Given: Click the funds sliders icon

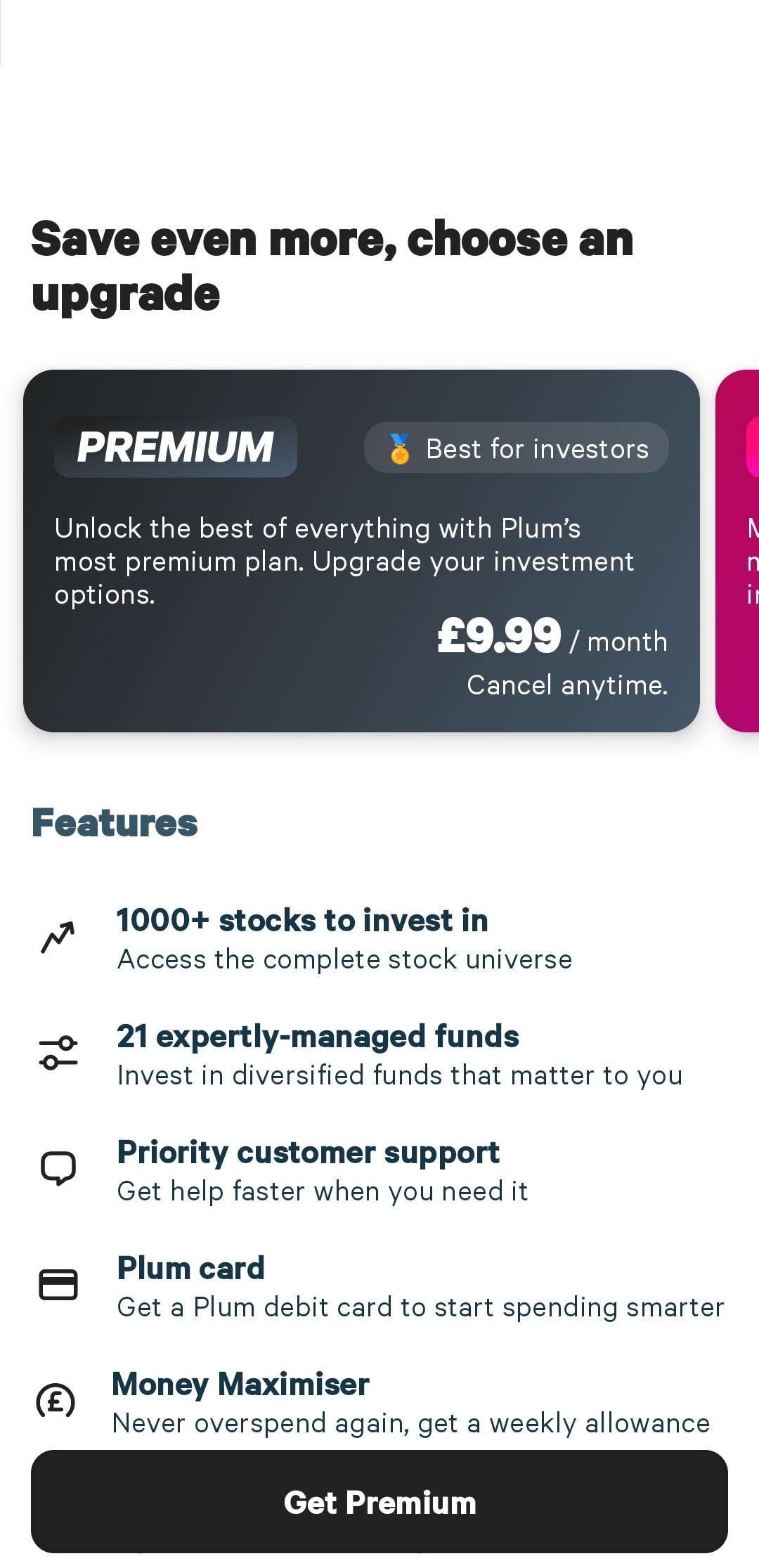Looking at the screenshot, I should tap(58, 1053).
